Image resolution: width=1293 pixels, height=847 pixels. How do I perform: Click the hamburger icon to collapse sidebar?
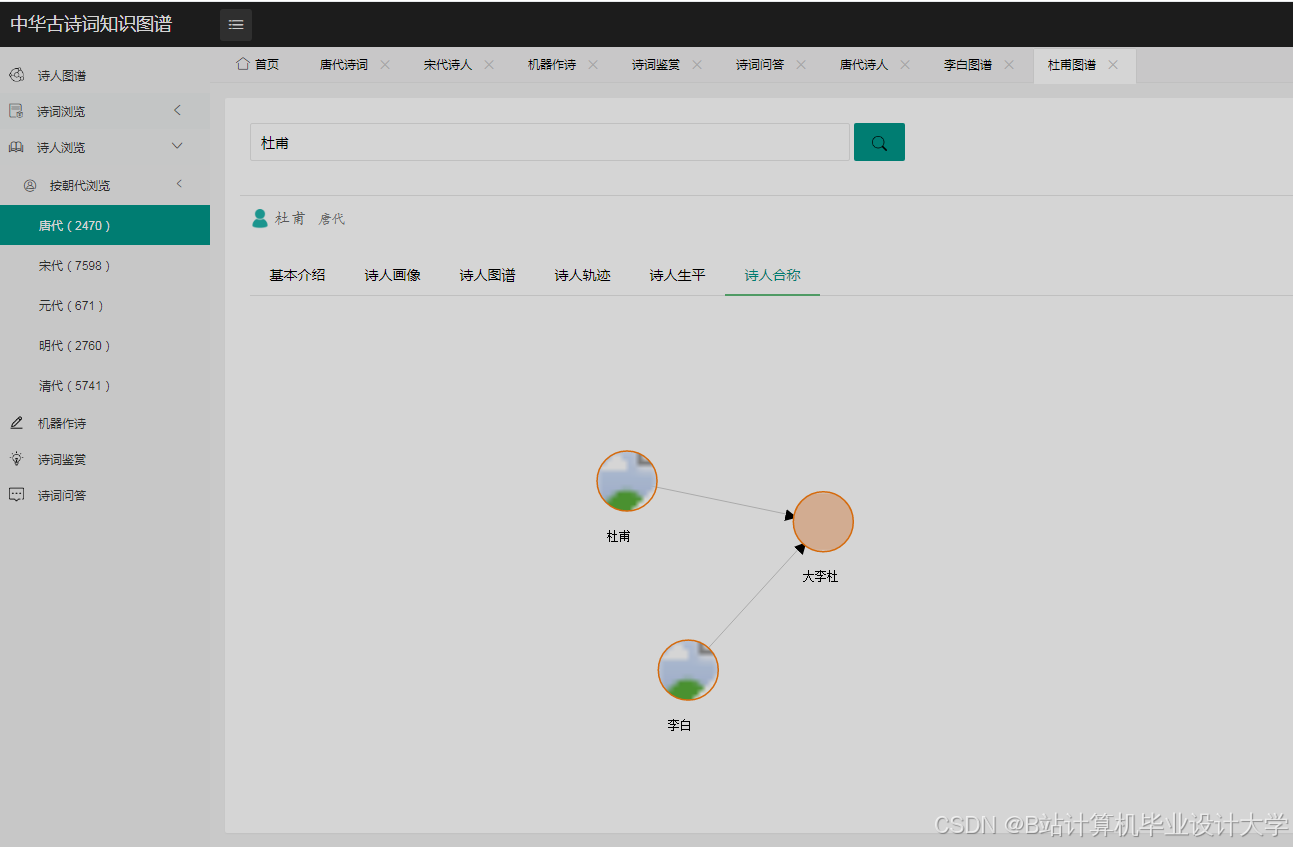coord(235,24)
